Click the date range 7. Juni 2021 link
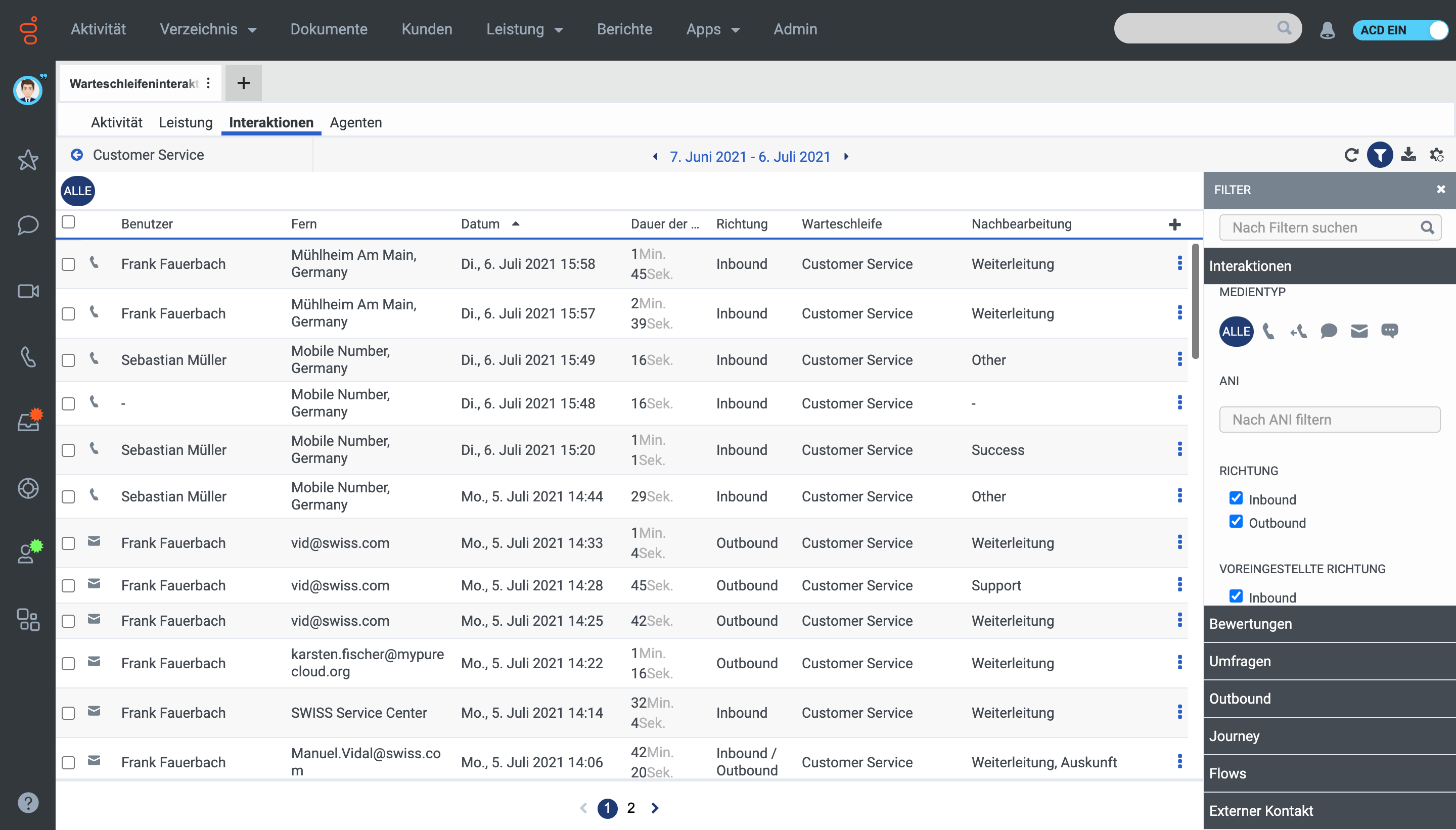Image resolution: width=1456 pixels, height=830 pixels. pyautogui.click(x=750, y=157)
